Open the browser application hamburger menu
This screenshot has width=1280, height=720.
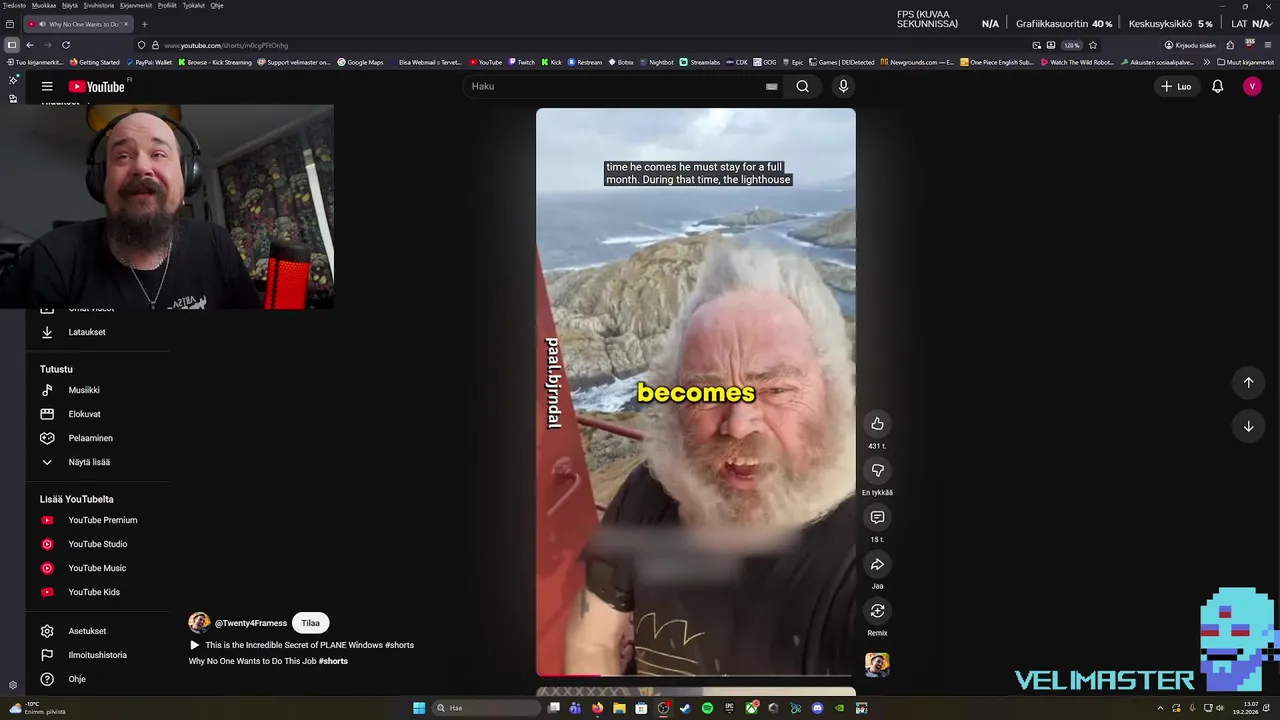pos(1268,45)
